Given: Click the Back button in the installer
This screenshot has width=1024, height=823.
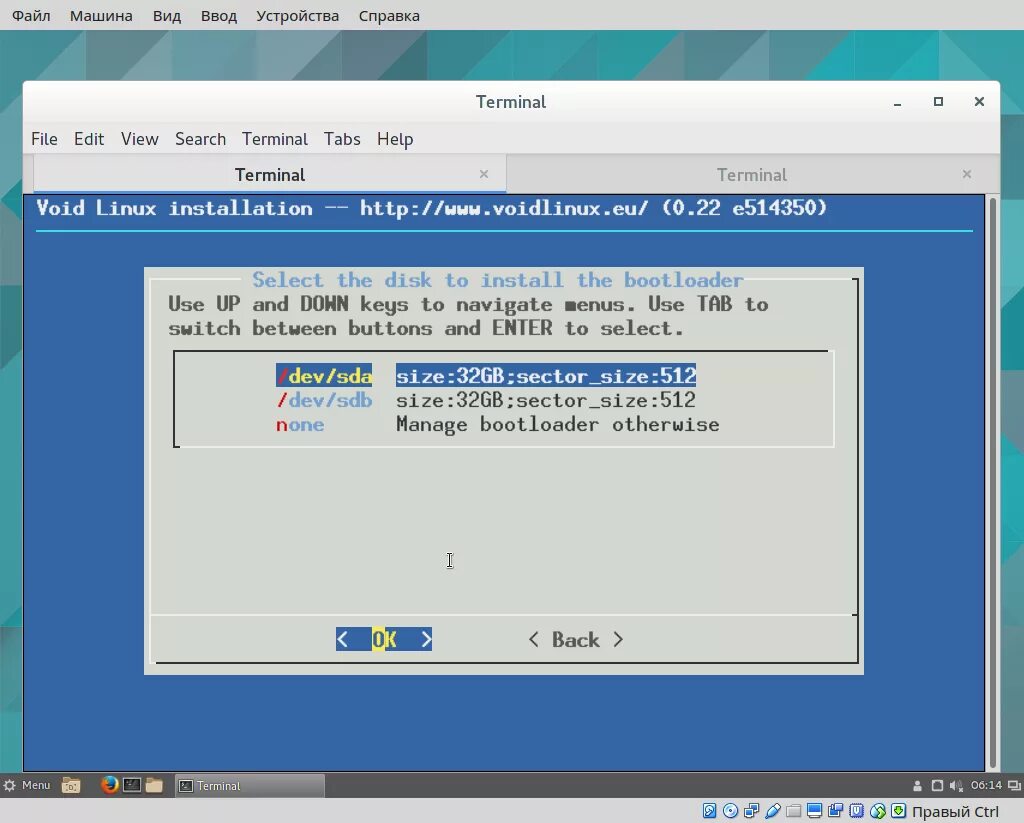Looking at the screenshot, I should click(575, 639).
